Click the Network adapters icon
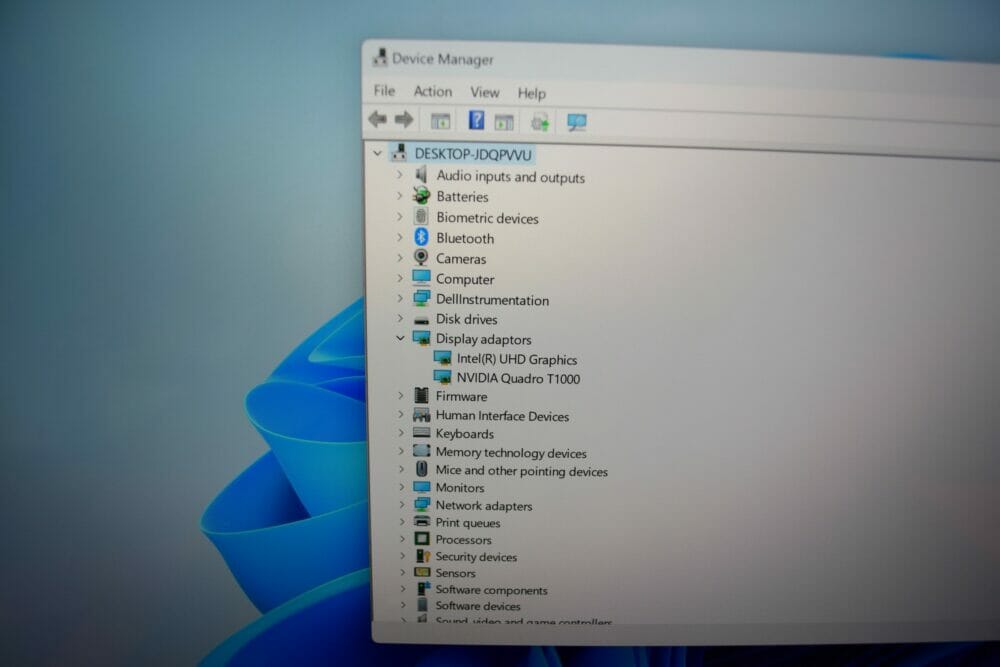Image resolution: width=1000 pixels, height=667 pixels. (422, 504)
